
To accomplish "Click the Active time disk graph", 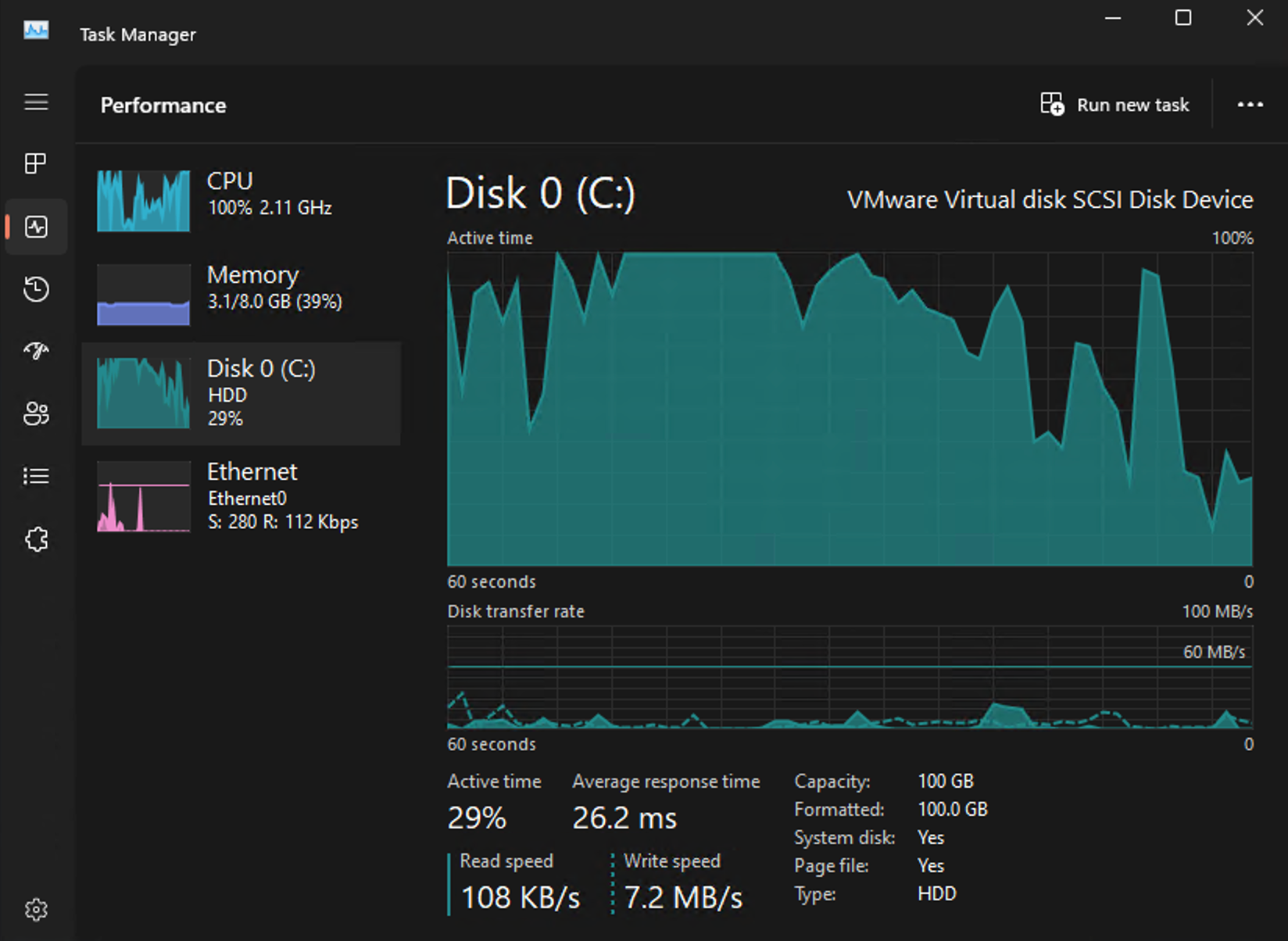I will (850, 409).
